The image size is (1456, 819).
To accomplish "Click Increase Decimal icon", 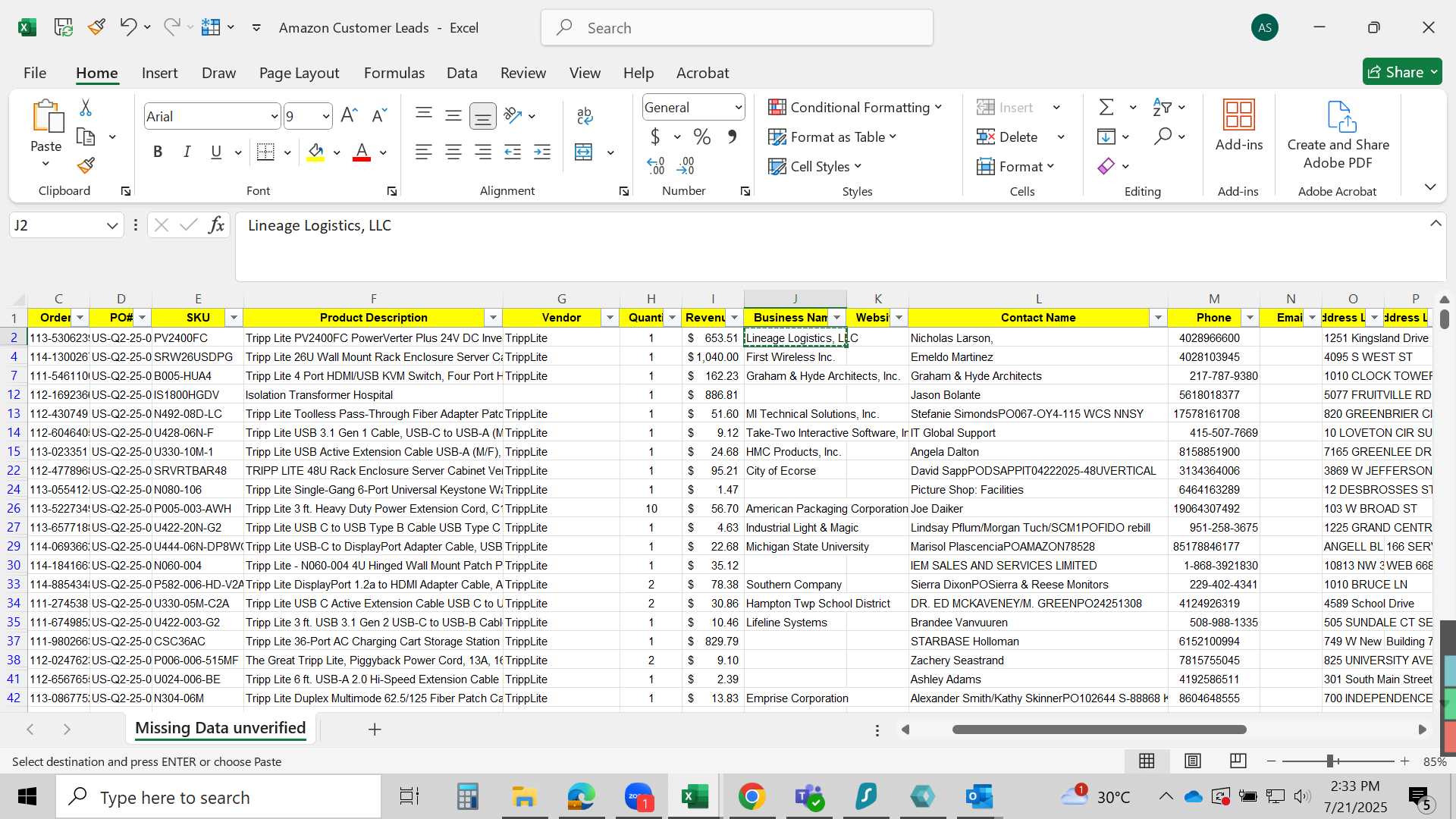I will coord(656,165).
